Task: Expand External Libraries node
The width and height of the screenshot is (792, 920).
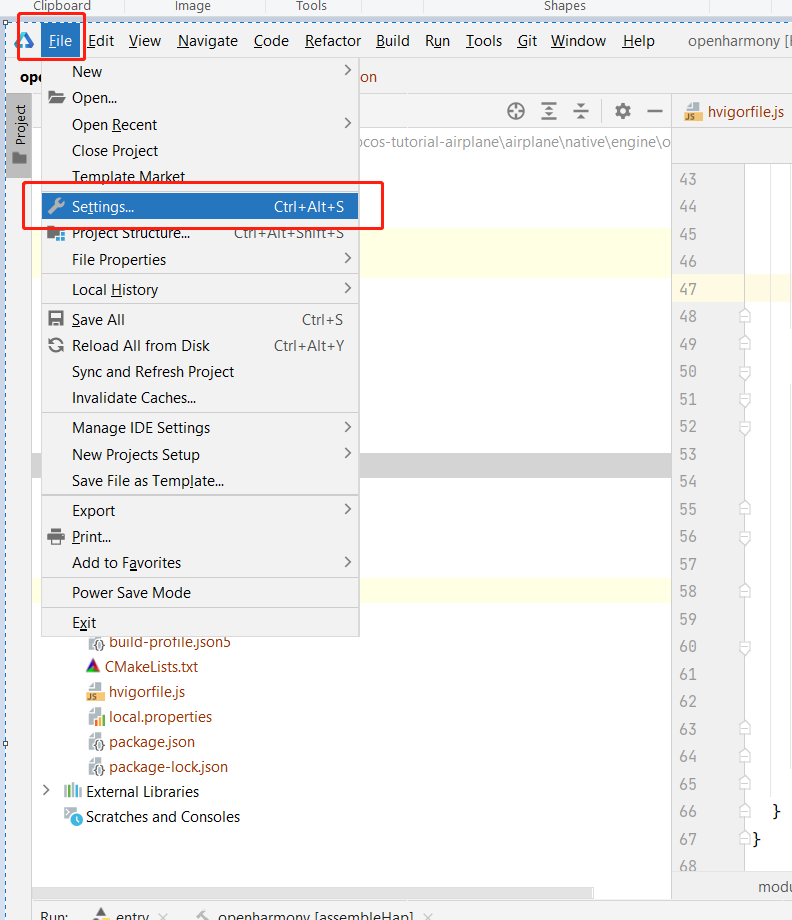Action: pyautogui.click(x=46, y=791)
